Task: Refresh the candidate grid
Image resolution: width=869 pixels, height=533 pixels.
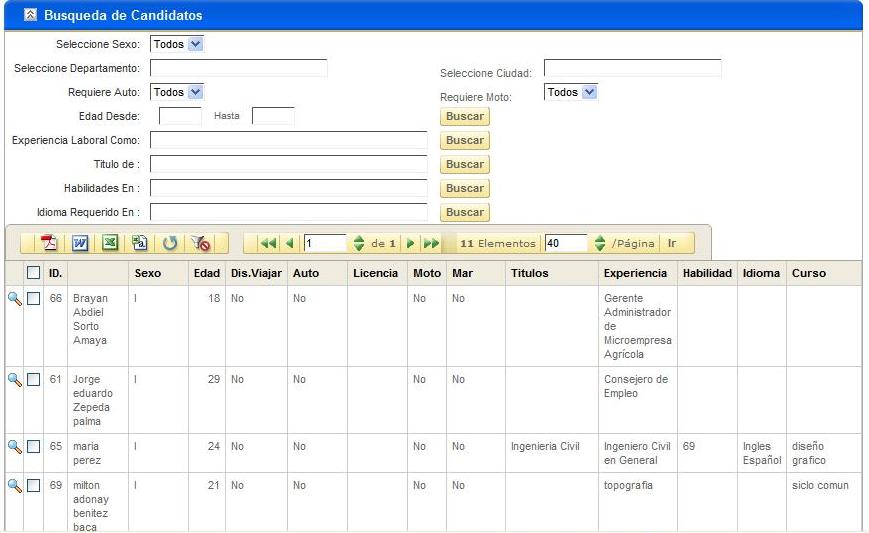Action: pyautogui.click(x=170, y=243)
